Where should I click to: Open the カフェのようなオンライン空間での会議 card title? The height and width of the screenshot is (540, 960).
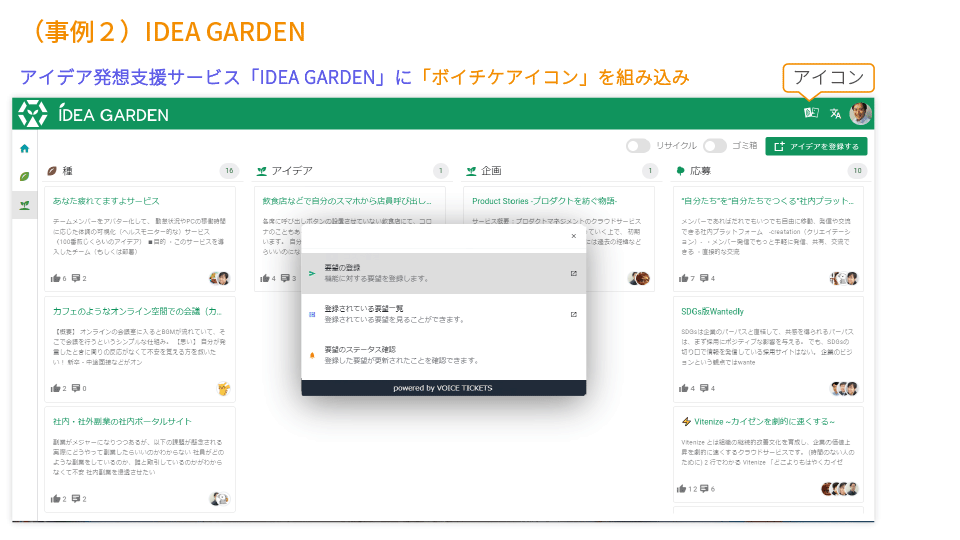[x=136, y=311]
